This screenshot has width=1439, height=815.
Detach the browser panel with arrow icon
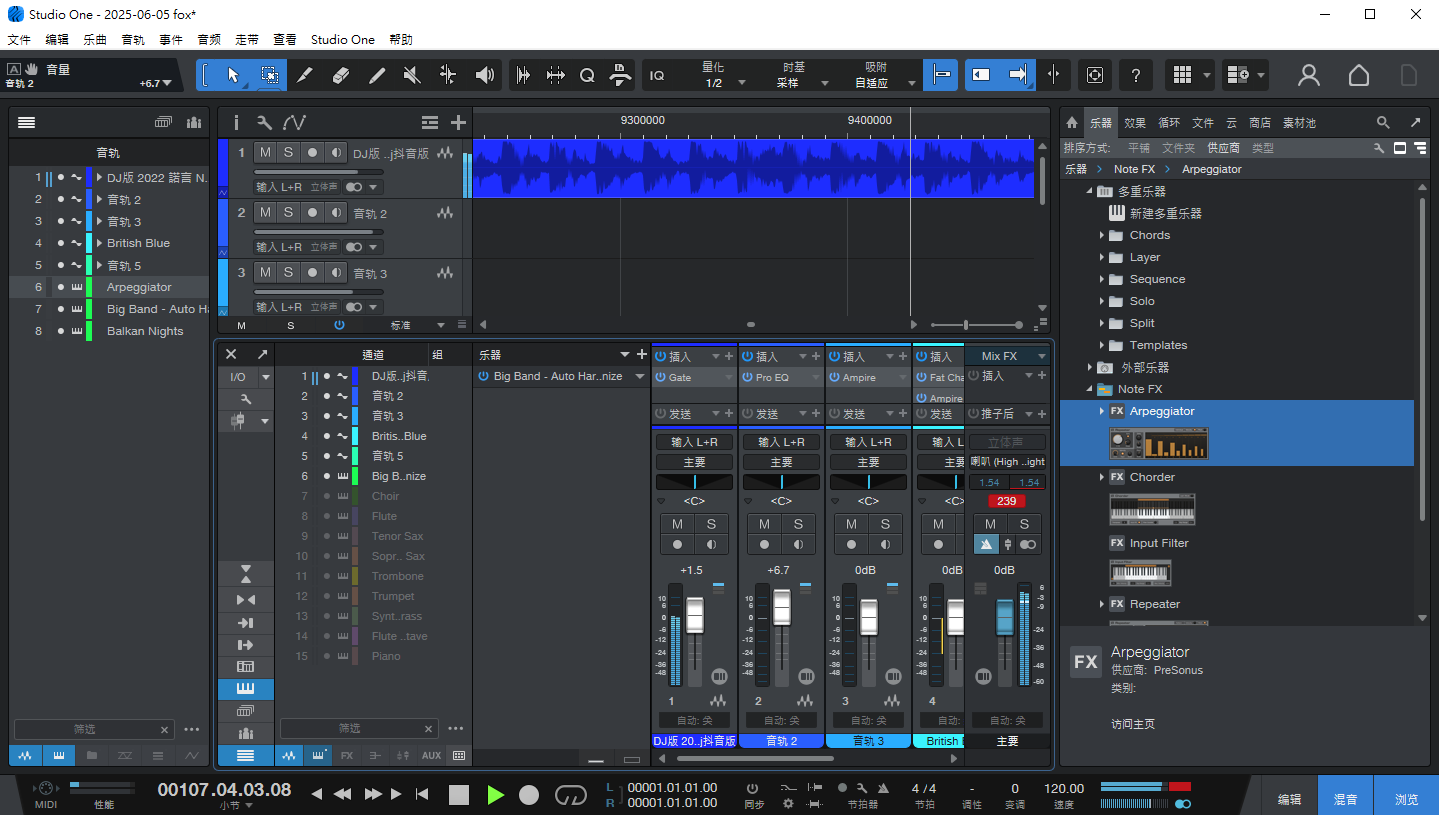(x=1416, y=122)
